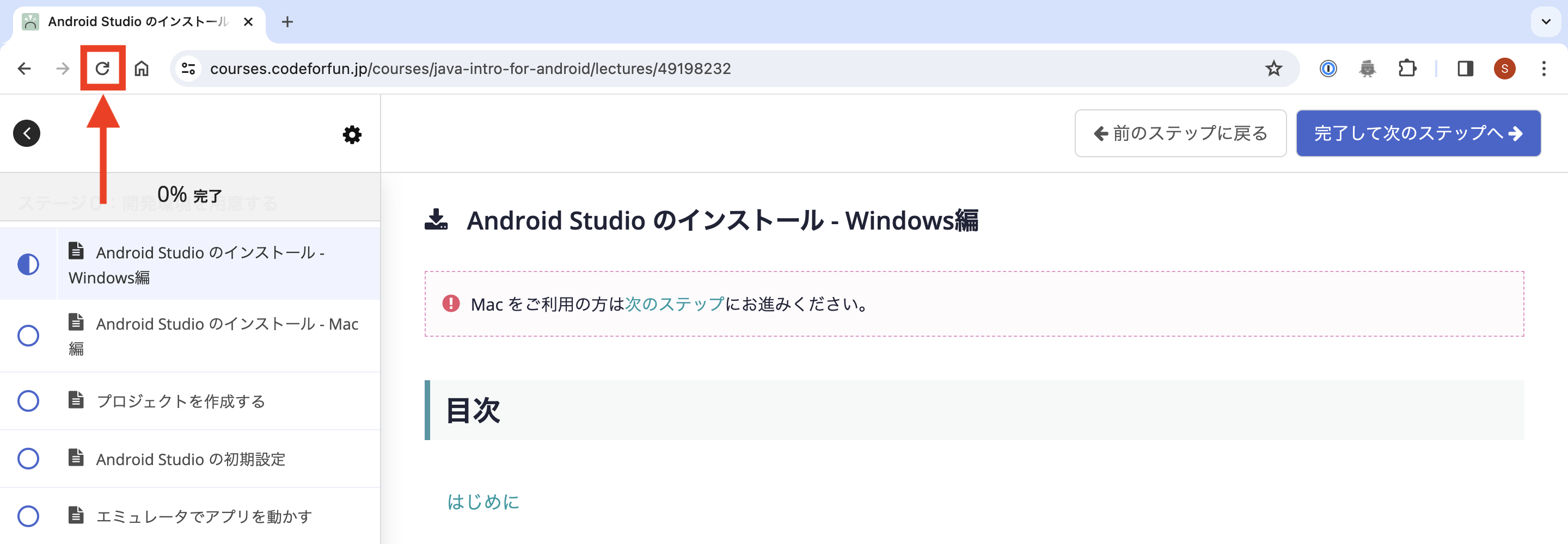Image resolution: width=1568 pixels, height=544 pixels.
Task: Click 完了して次のステップへ button
Action: [x=1418, y=133]
